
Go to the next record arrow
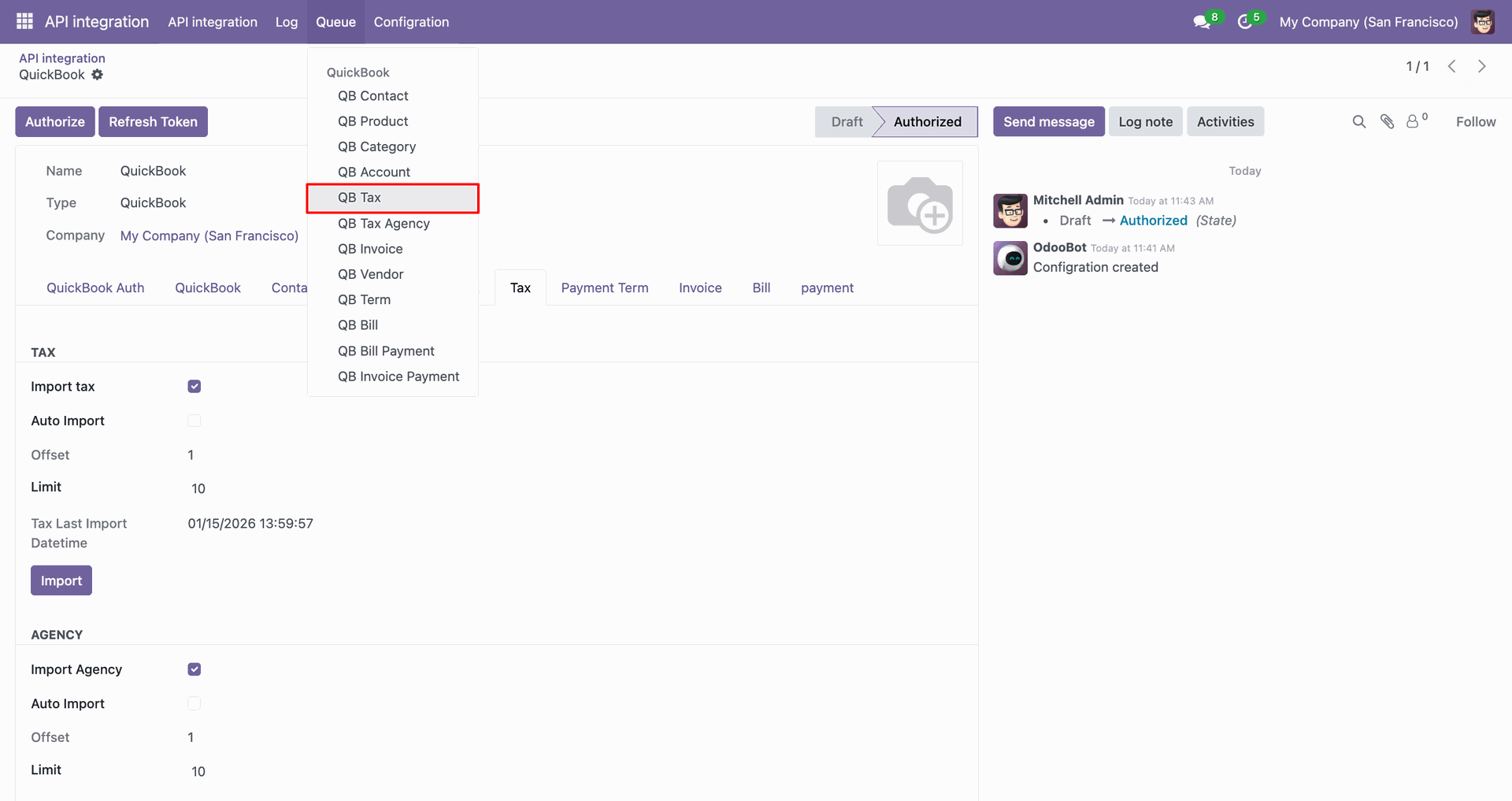click(x=1481, y=66)
